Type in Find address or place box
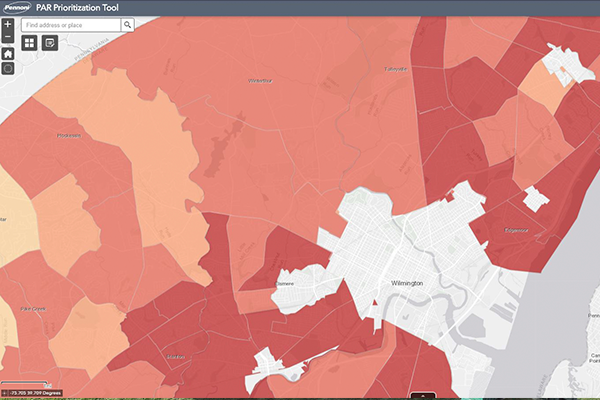This screenshot has width=600, height=400. [x=70, y=24]
